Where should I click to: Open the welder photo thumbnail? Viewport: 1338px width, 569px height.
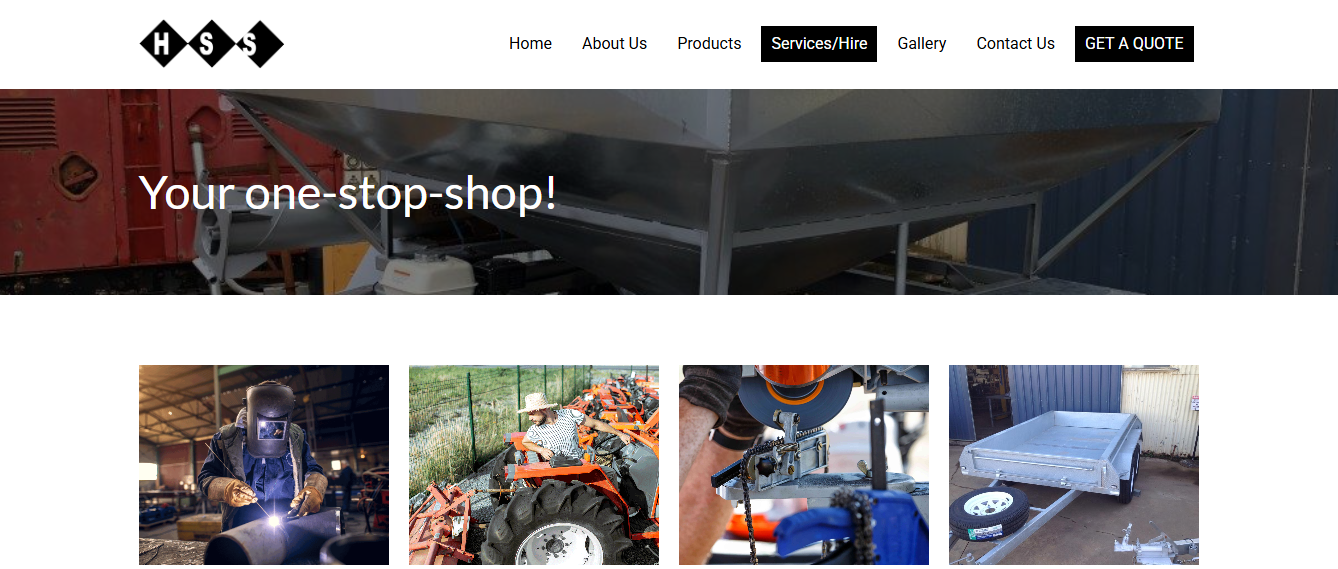pos(264,466)
